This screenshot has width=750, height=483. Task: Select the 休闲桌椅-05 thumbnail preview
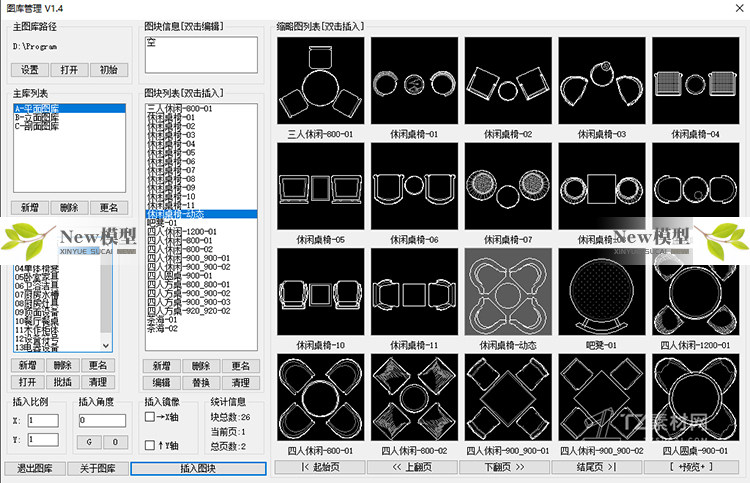click(x=320, y=186)
